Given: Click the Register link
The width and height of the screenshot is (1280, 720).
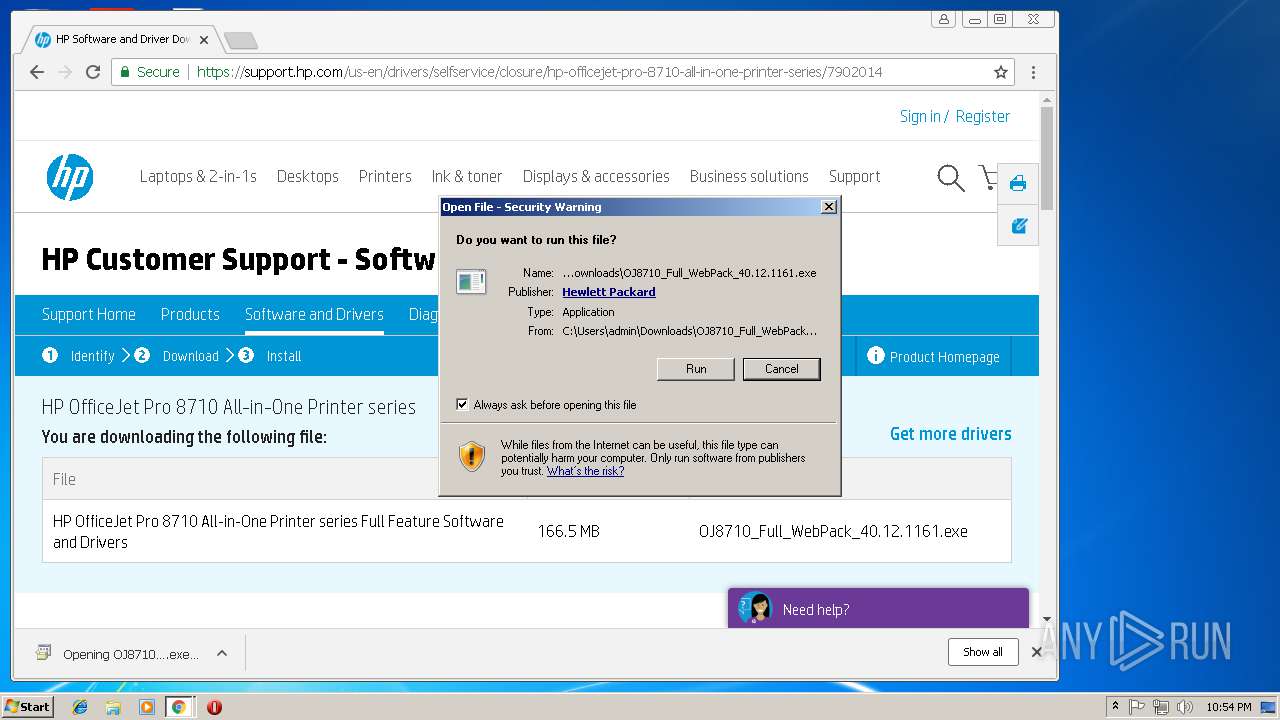Looking at the screenshot, I should tap(983, 116).
